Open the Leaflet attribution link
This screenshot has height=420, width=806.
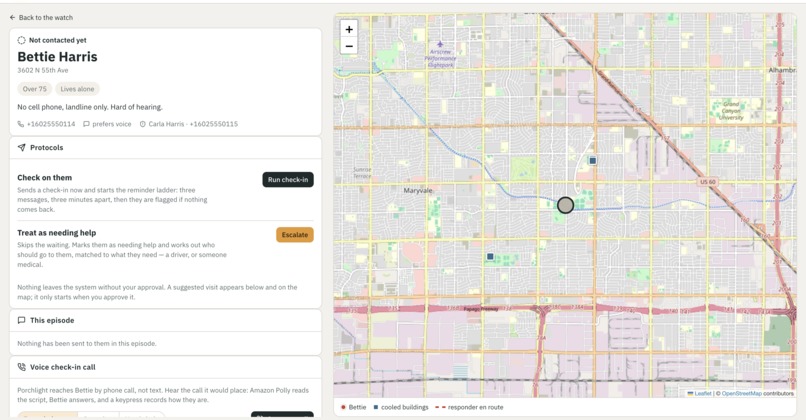click(703, 393)
